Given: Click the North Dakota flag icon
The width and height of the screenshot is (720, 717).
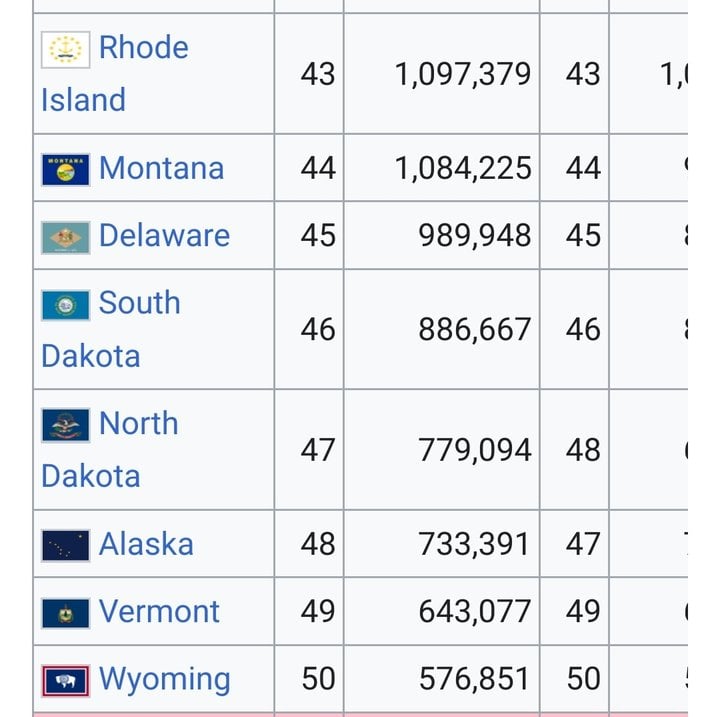Looking at the screenshot, I should tap(66, 425).
